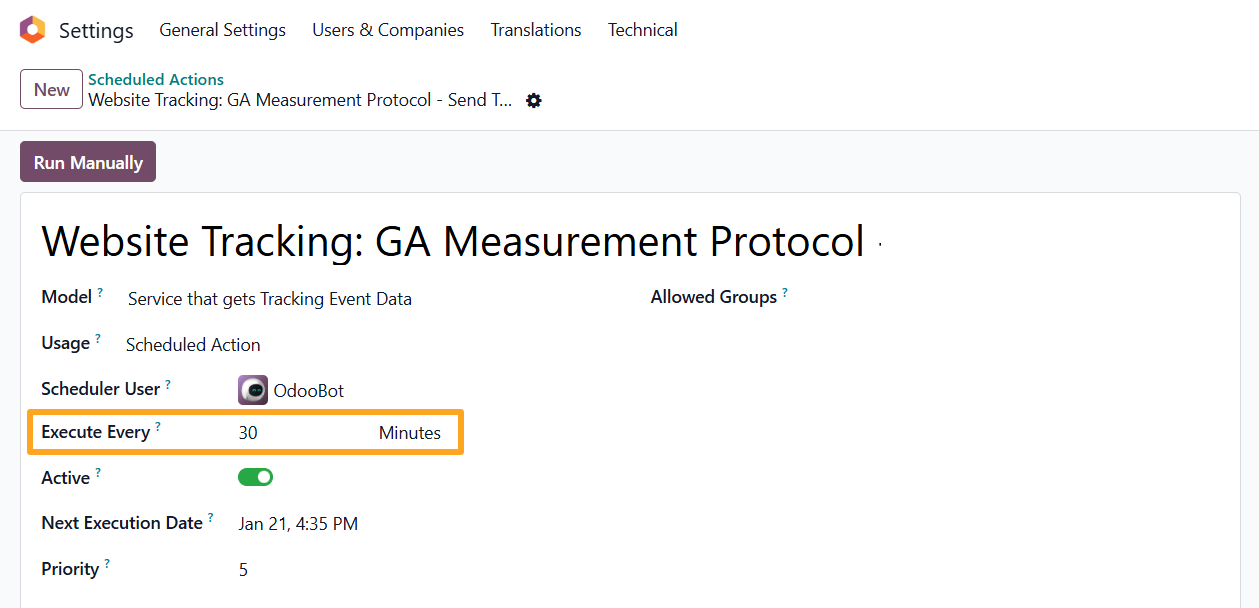Edit the Execute Every value of 30
The width and height of the screenshot is (1259, 608).
(247, 433)
